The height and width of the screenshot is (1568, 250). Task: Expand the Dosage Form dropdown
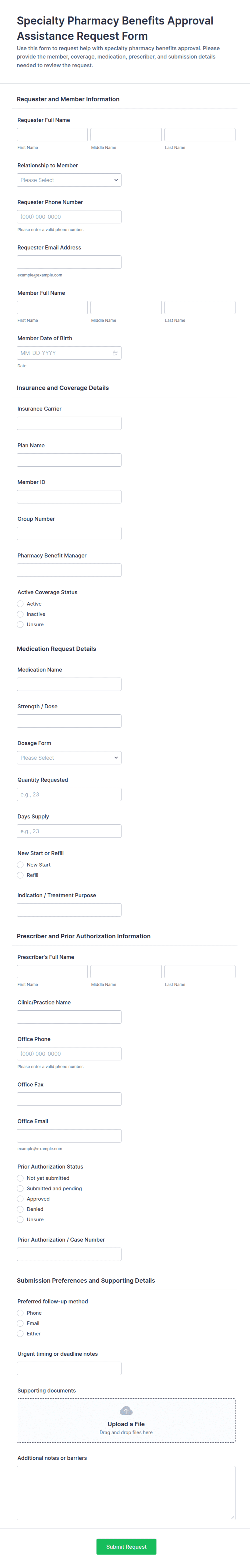(x=69, y=758)
